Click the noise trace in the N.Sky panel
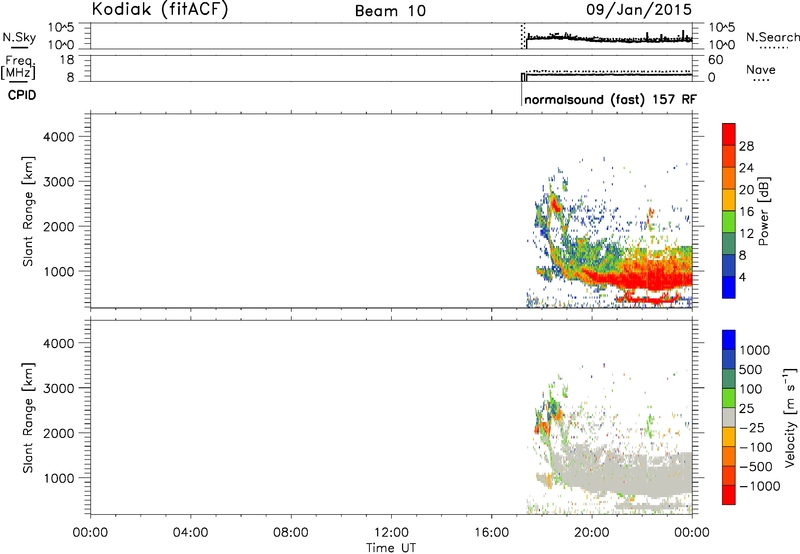The width and height of the screenshot is (800, 554). point(610,38)
